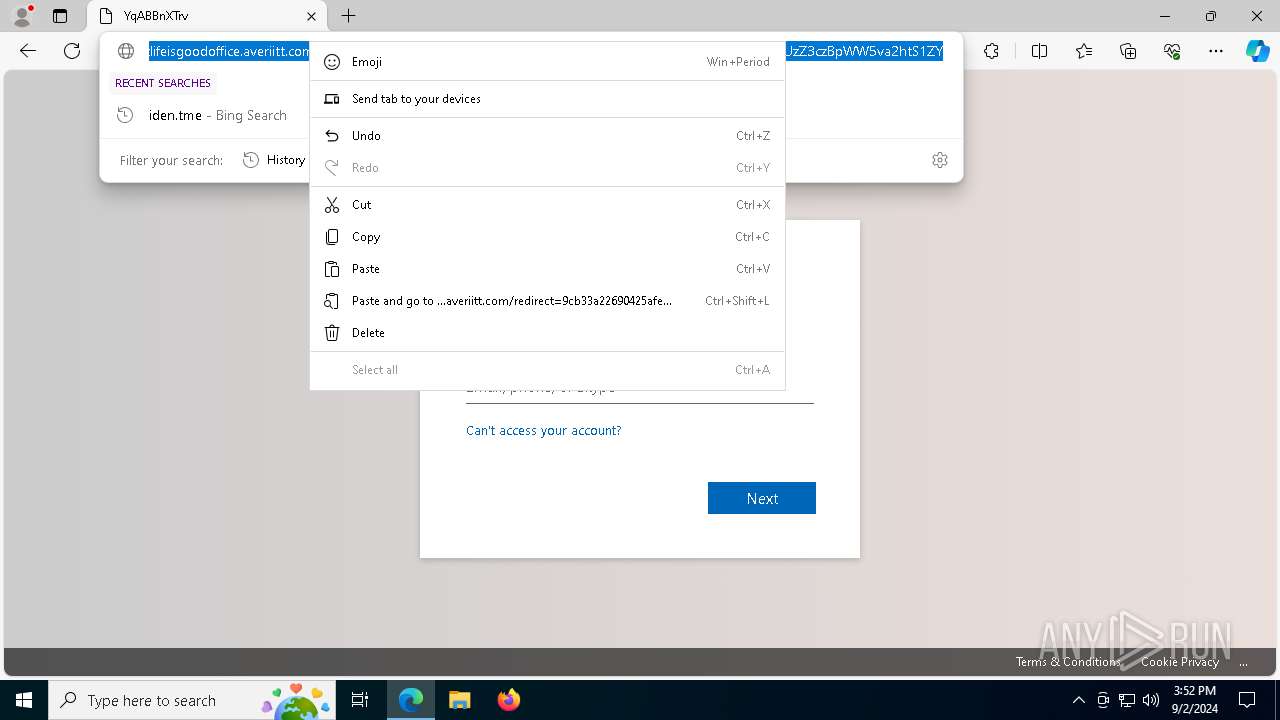Click the footer ellipsis more options
The height and width of the screenshot is (720, 1280).
click(1243, 662)
